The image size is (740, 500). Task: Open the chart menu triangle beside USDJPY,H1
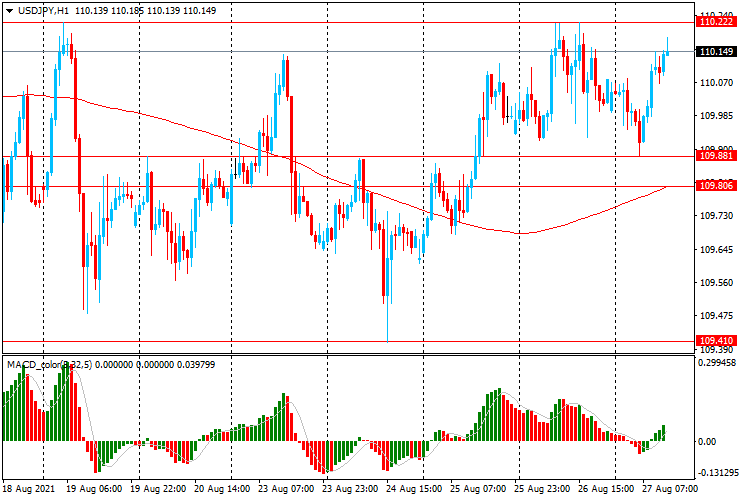(9, 11)
